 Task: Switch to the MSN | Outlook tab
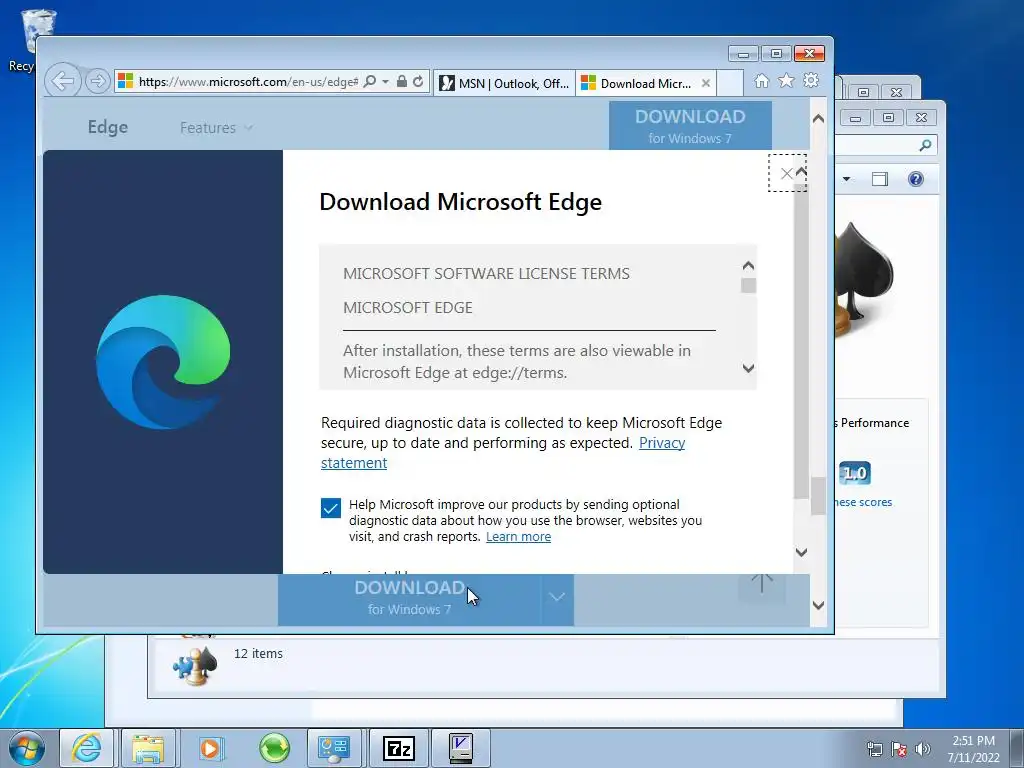(x=504, y=83)
